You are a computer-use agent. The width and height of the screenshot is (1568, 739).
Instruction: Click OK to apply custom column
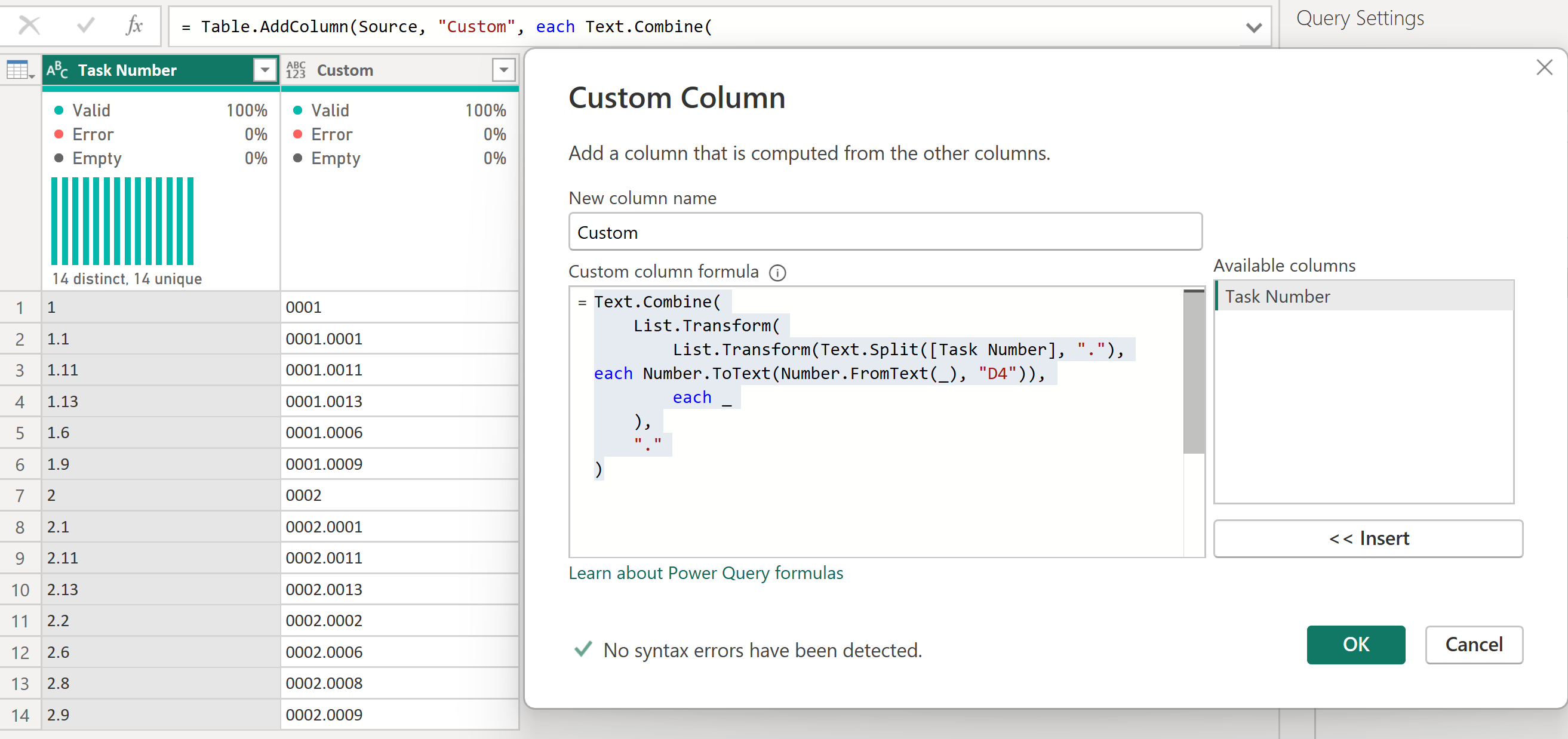(1355, 644)
